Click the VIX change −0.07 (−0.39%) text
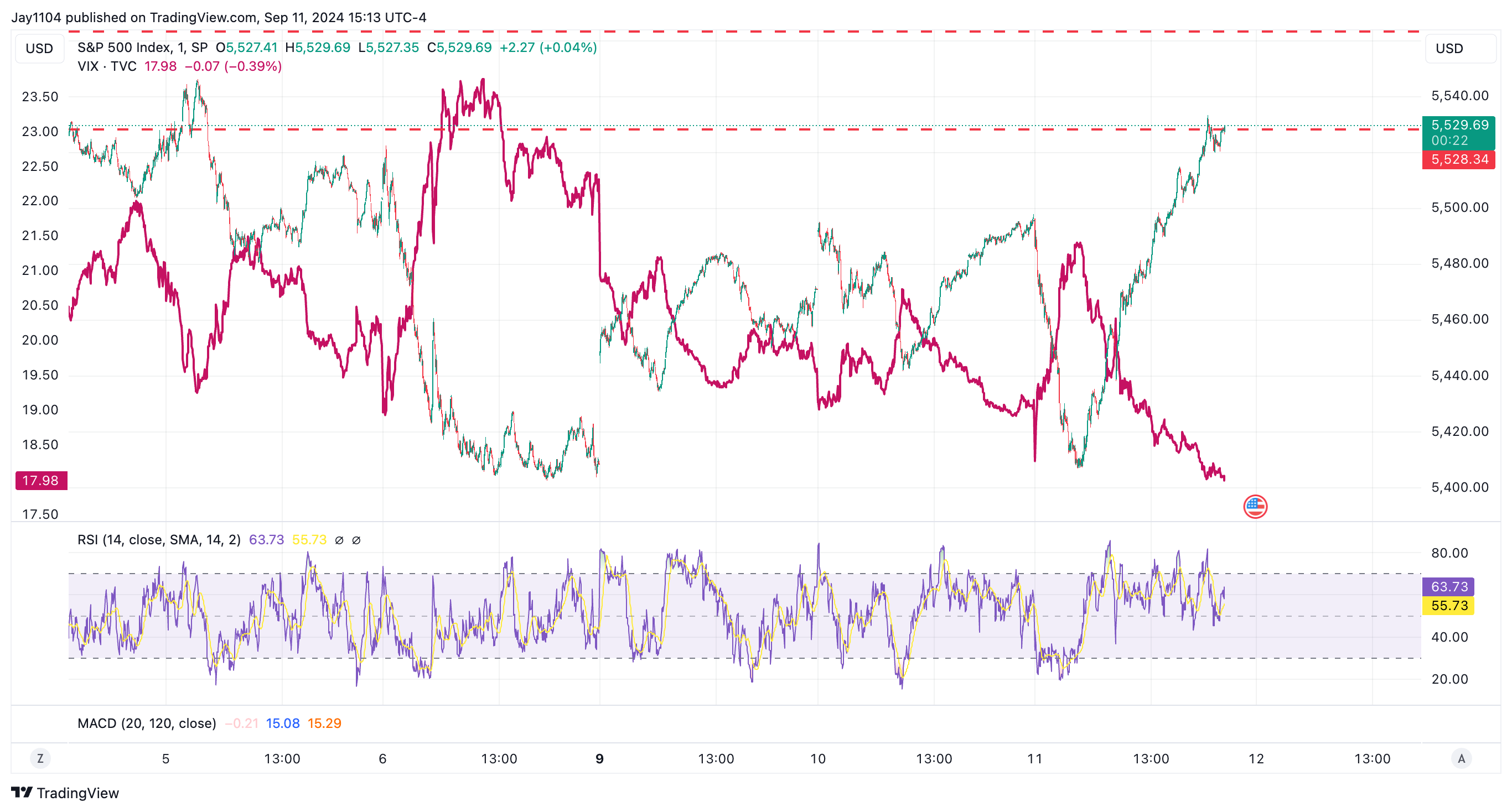This screenshot has height=812, width=1512. point(233,66)
